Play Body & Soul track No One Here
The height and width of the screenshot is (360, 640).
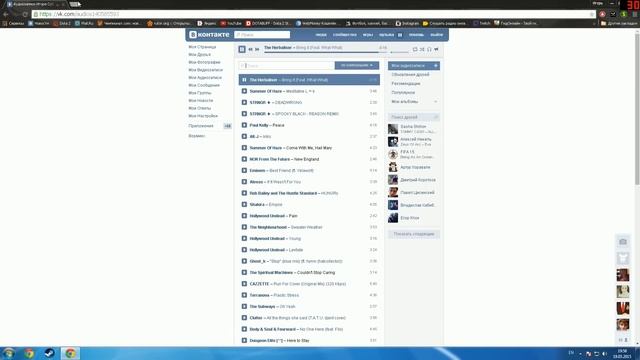tap(244, 329)
